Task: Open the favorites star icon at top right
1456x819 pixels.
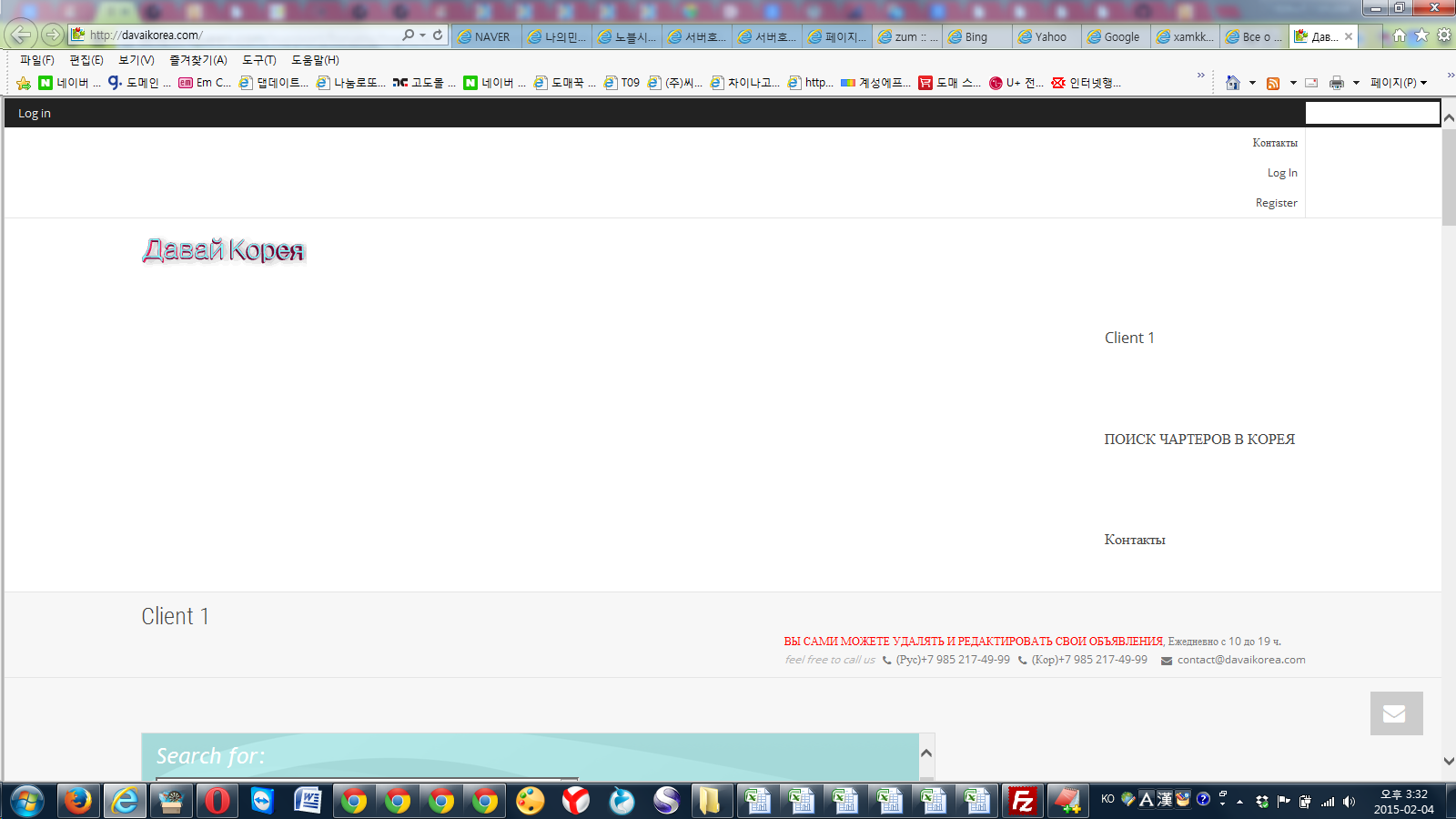Action: [1421, 35]
